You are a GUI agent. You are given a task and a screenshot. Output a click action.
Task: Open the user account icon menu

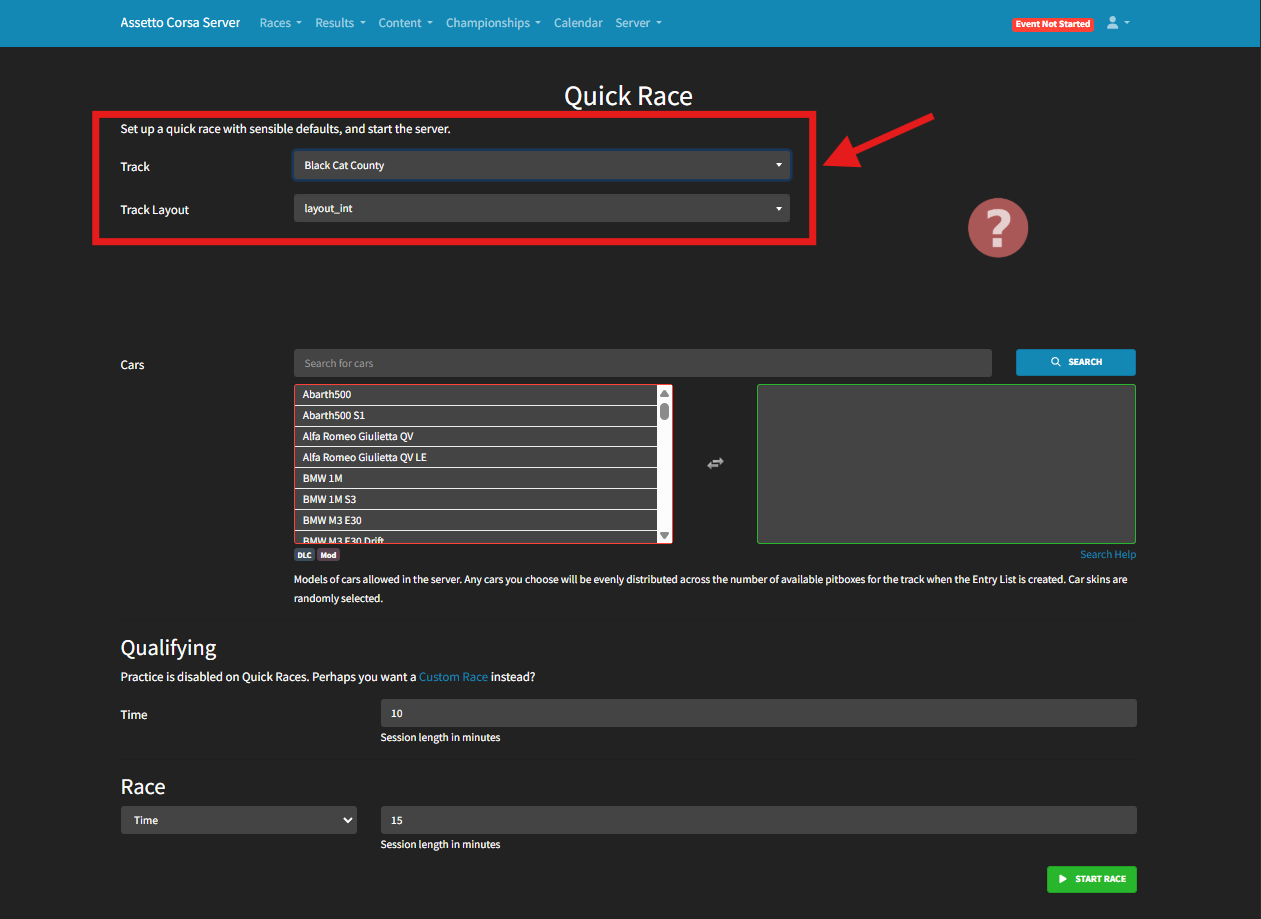click(x=1117, y=23)
